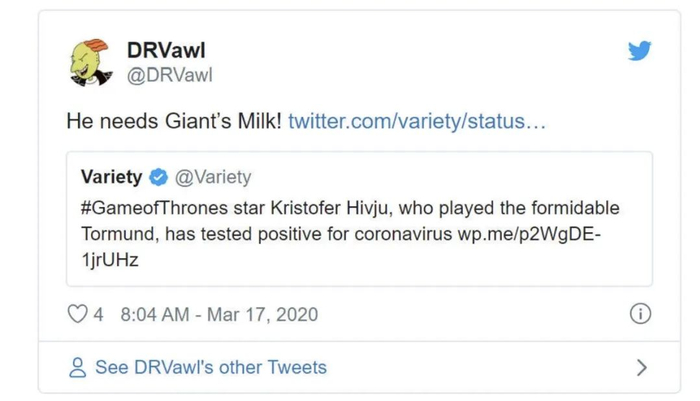Screen dimensions: 700x401
Task: Click Variety's verified badge
Action: tap(158, 177)
